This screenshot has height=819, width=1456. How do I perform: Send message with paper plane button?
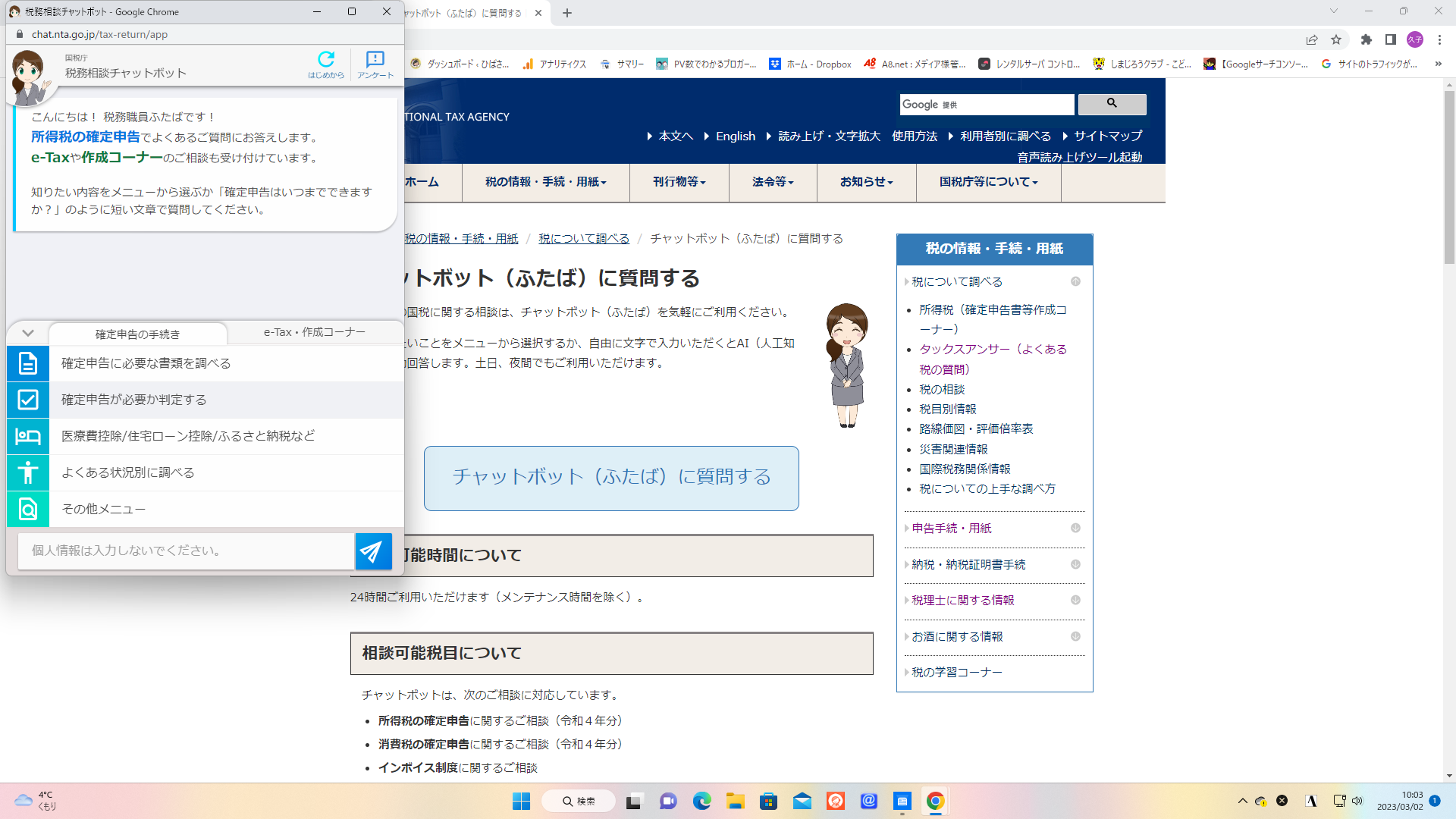pyautogui.click(x=373, y=551)
